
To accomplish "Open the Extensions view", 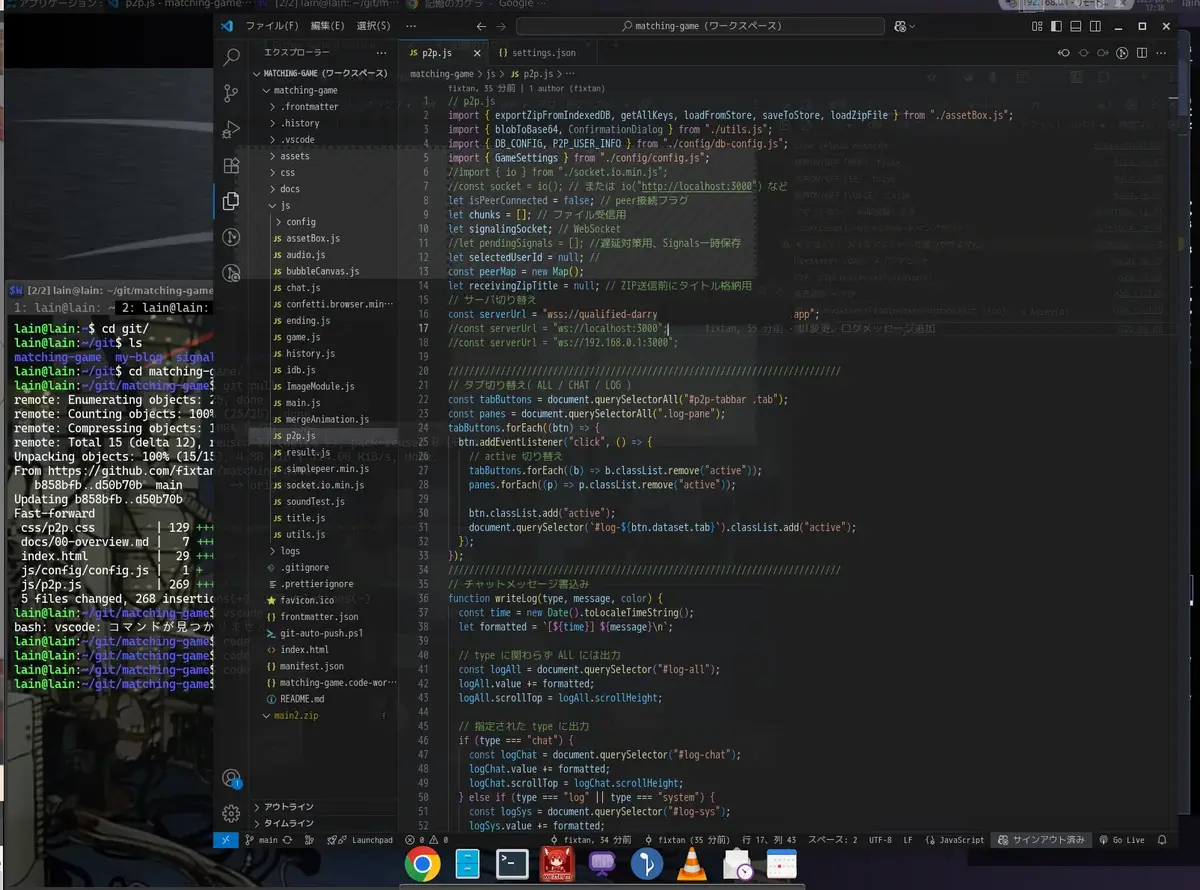I will [231, 166].
